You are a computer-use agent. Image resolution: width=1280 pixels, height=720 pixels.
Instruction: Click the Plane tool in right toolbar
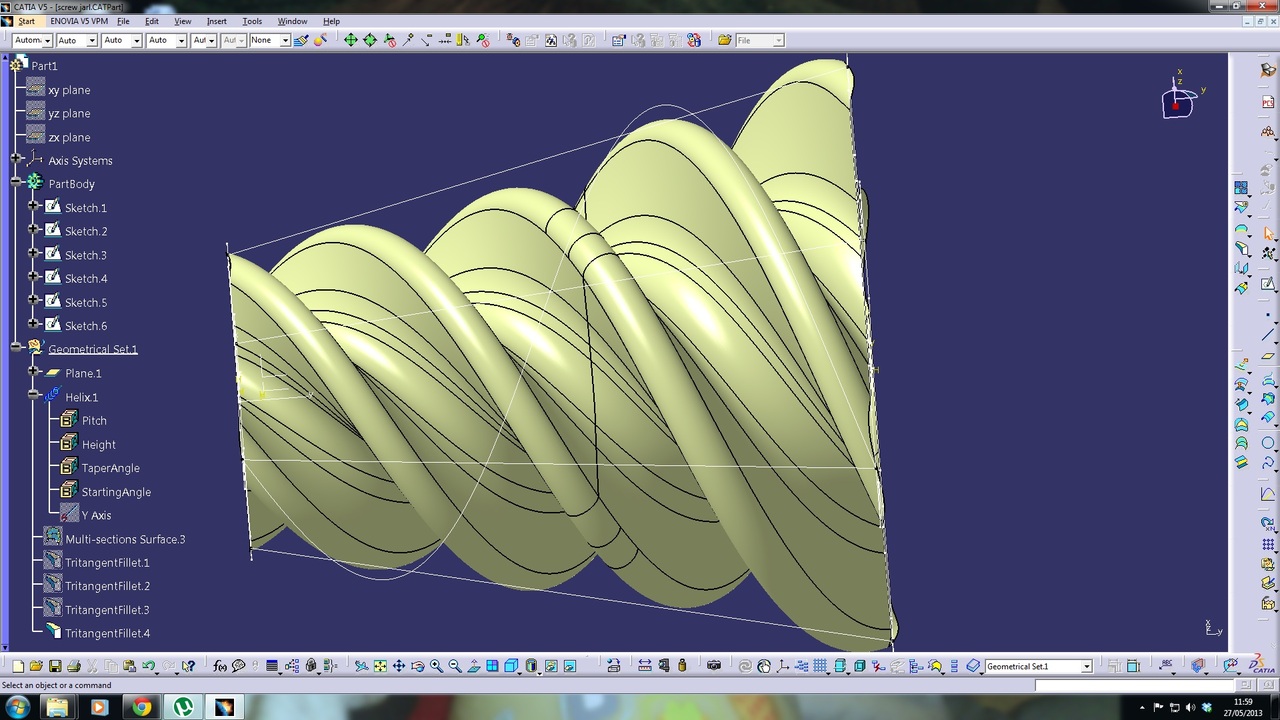(1268, 357)
